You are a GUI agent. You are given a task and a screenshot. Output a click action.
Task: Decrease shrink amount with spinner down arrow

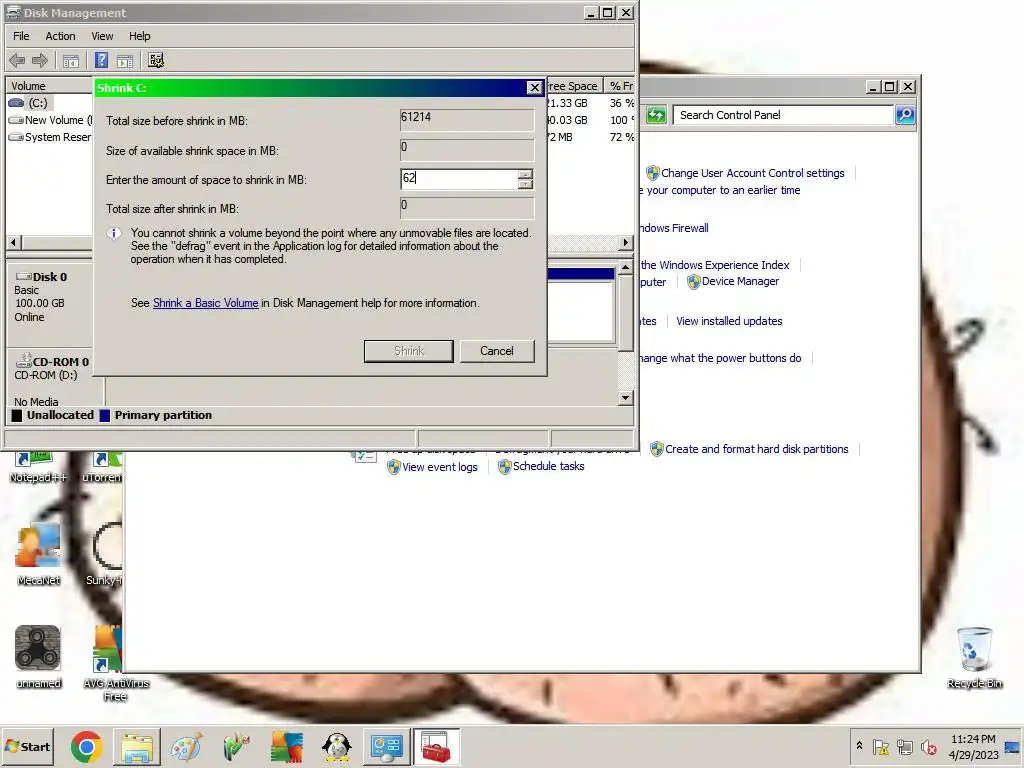525,184
